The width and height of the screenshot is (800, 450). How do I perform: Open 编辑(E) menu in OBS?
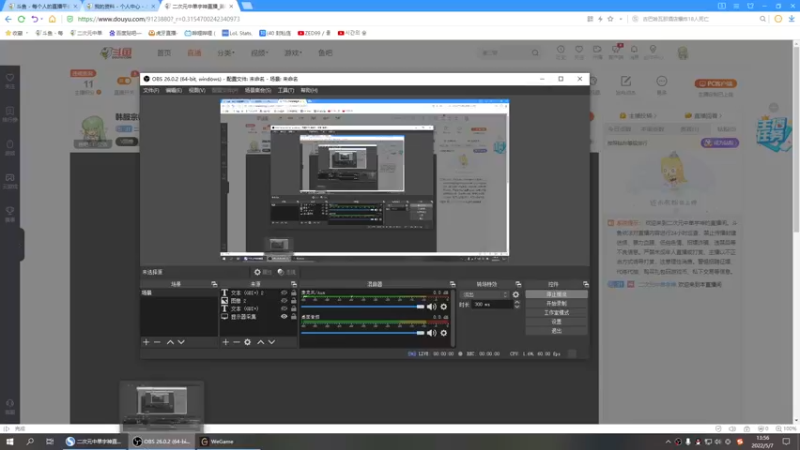[x=173, y=90]
